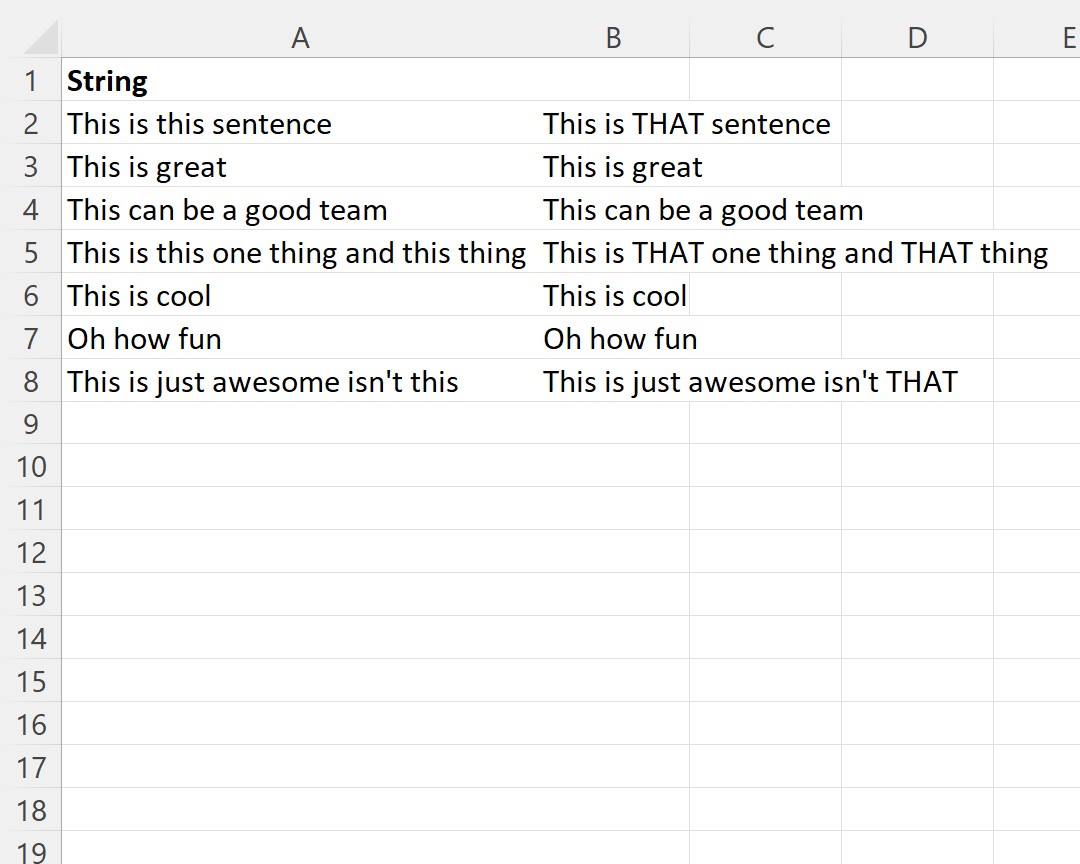Select cell B4 'This can be a good team'
The width and height of the screenshot is (1080, 864).
[x=613, y=209]
